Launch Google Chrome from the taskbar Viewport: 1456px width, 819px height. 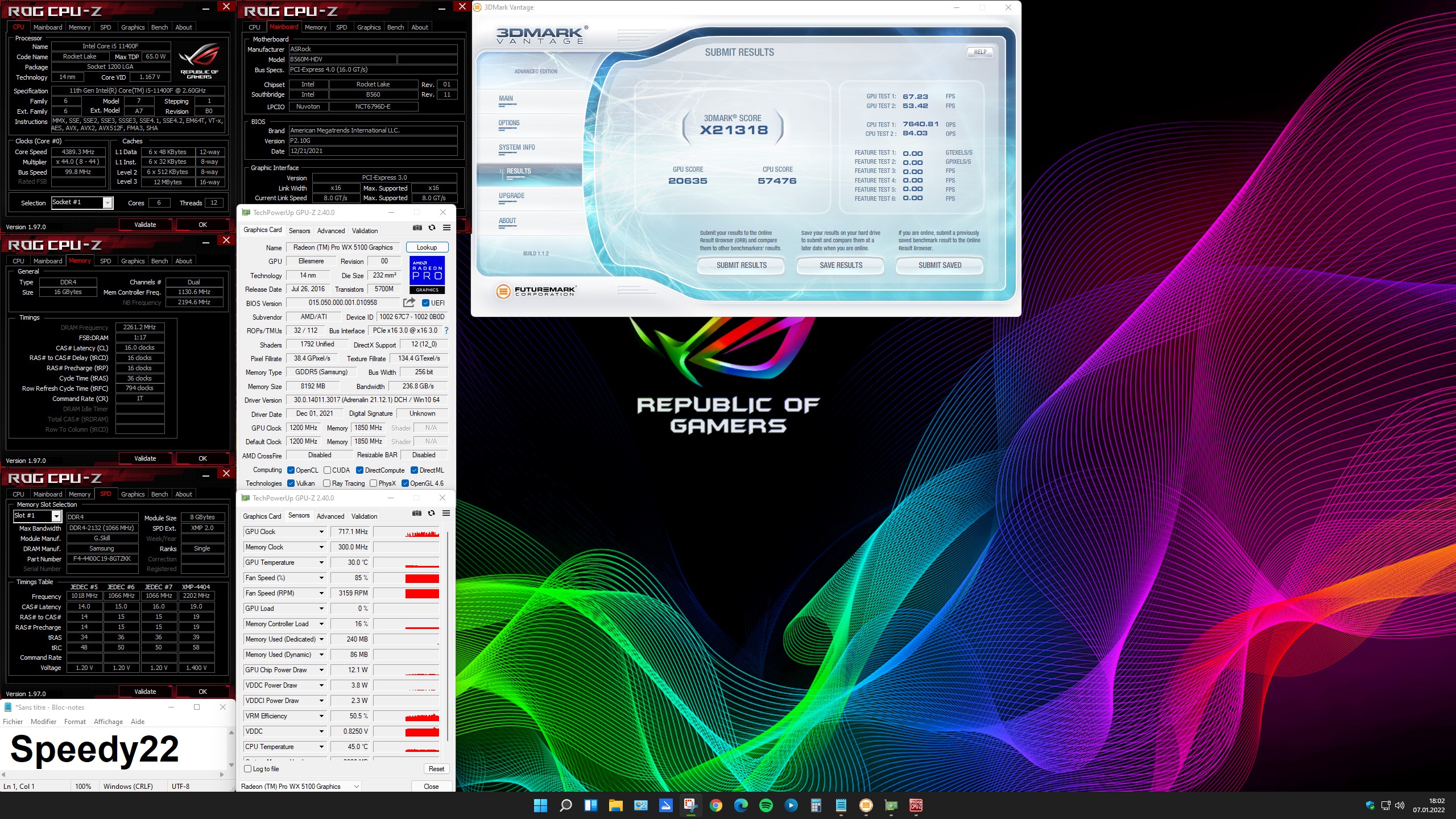[715, 805]
